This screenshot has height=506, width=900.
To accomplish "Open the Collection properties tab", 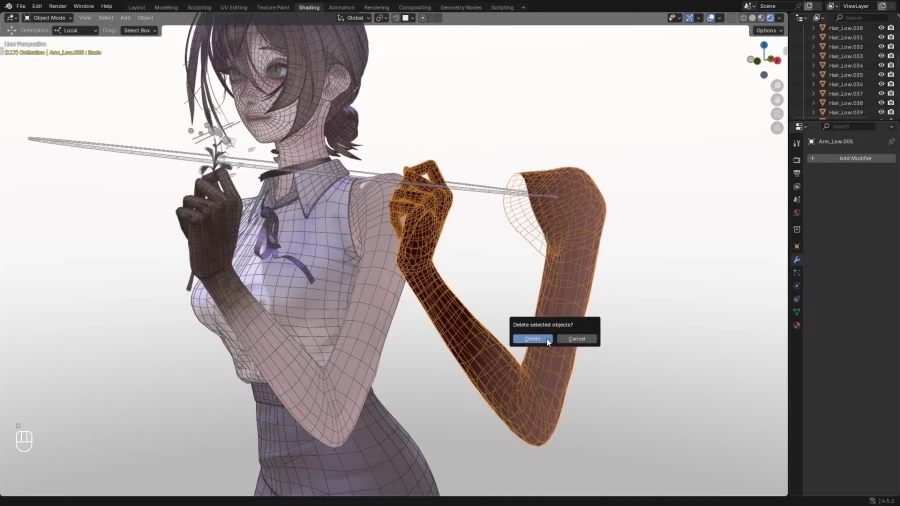I will 797,229.
